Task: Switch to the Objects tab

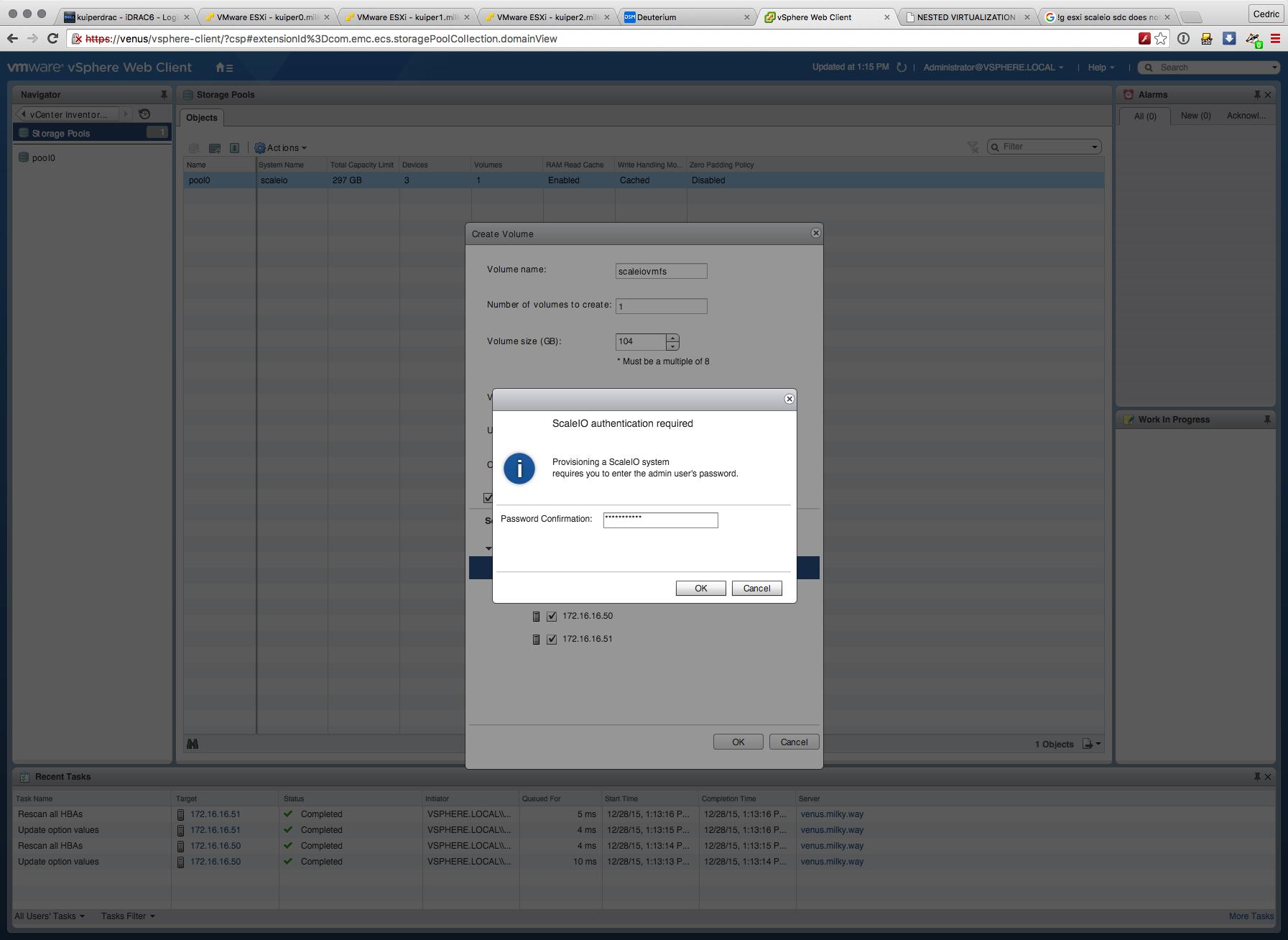Action: pos(201,118)
